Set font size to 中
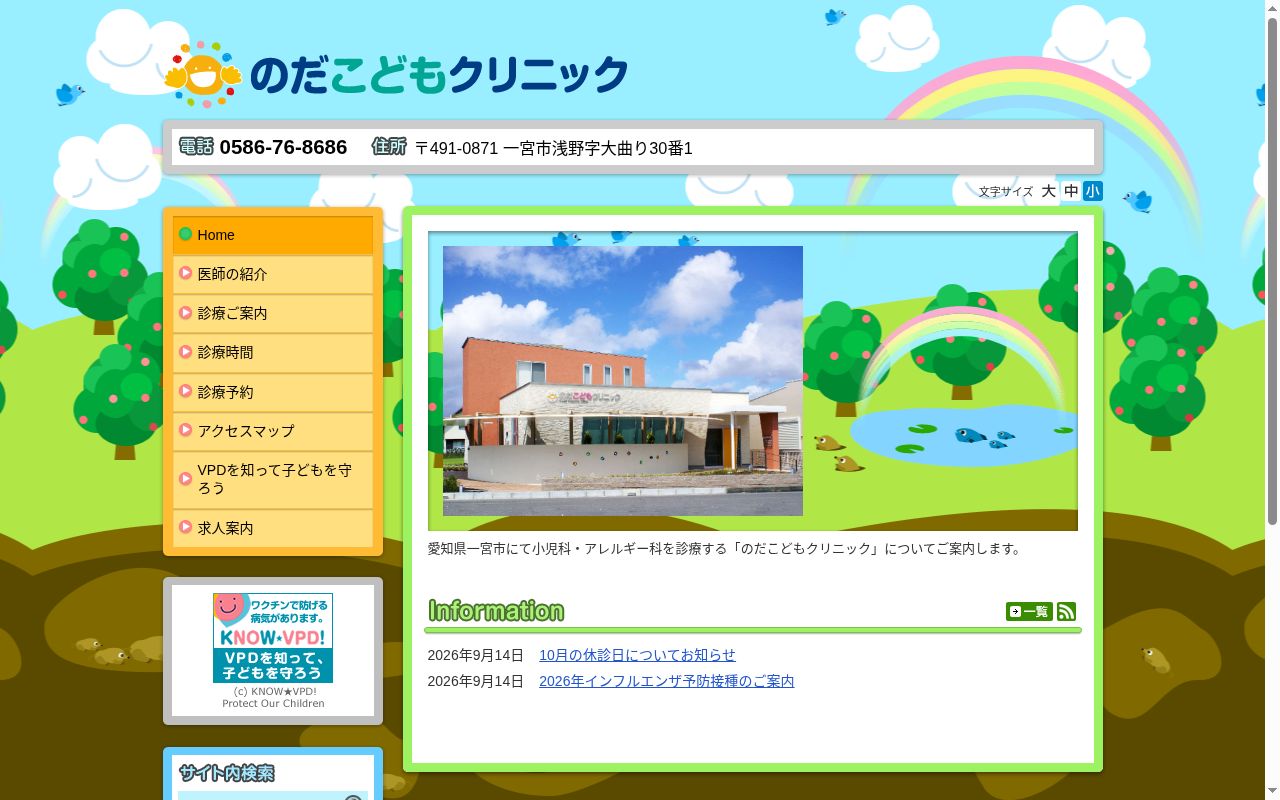Viewport: 1280px width, 800px height. (1071, 191)
